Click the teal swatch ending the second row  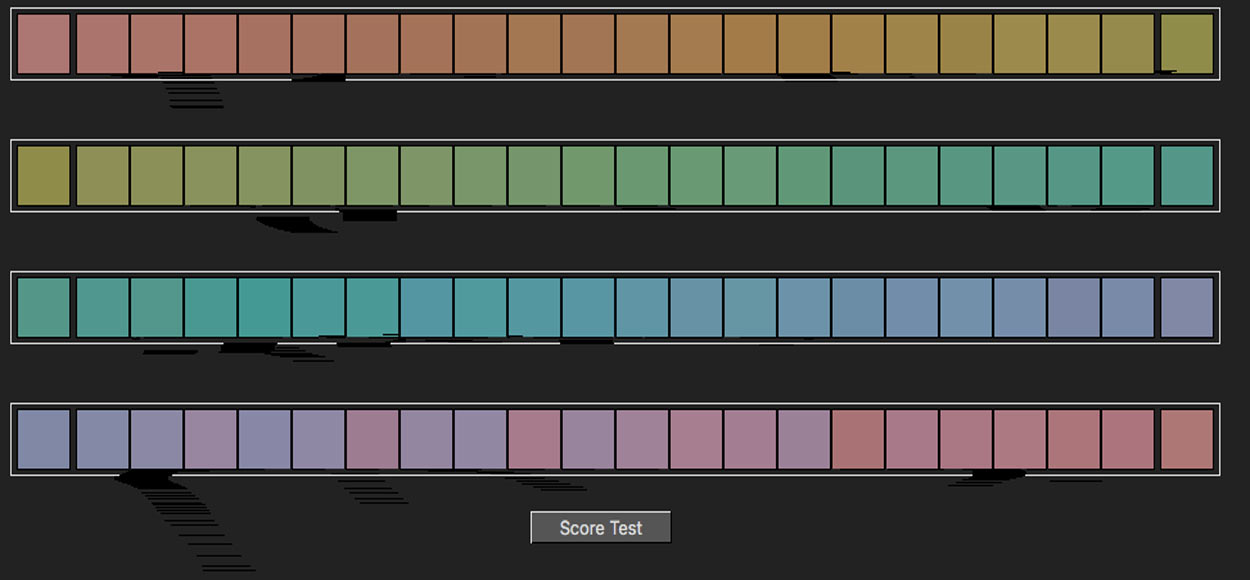pos(1187,176)
